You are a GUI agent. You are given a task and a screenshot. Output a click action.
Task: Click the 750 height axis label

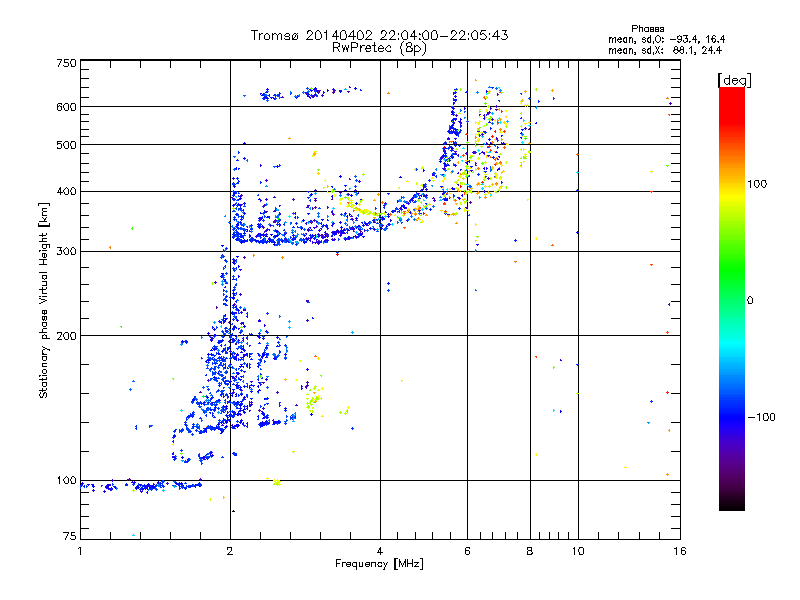pyautogui.click(x=66, y=63)
